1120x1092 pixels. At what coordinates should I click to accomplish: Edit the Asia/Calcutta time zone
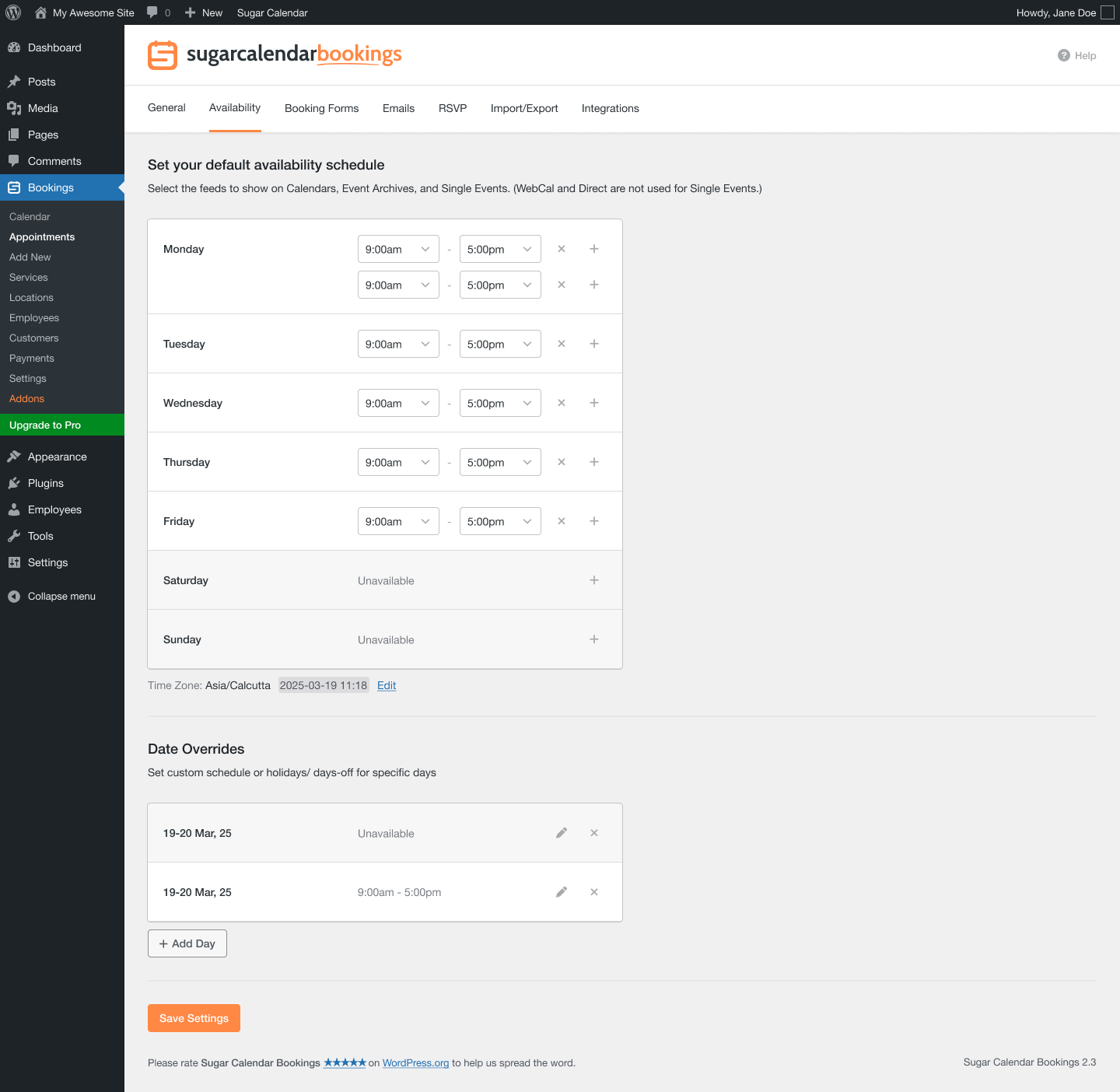(x=386, y=685)
